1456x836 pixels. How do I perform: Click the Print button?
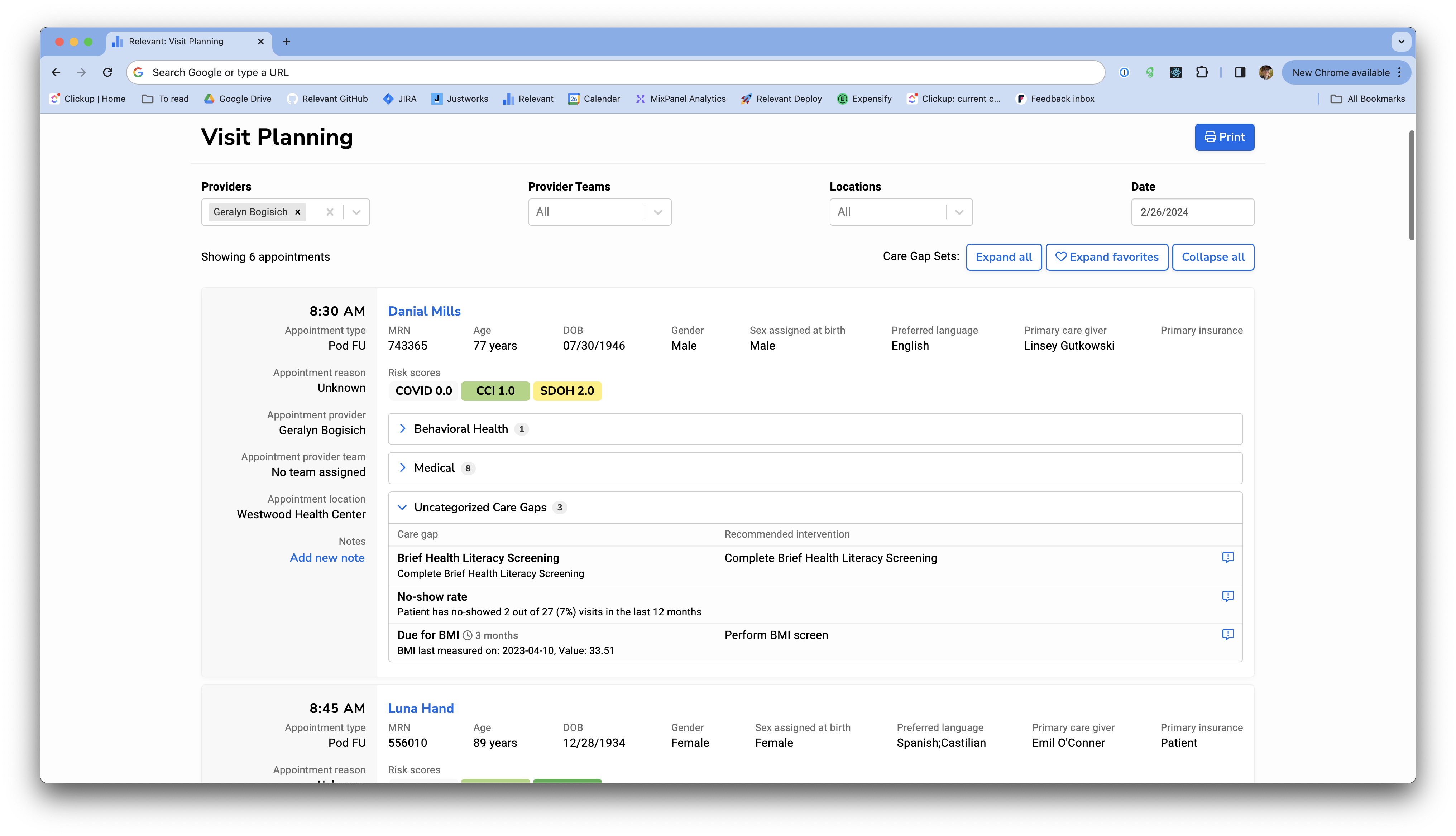1224,137
